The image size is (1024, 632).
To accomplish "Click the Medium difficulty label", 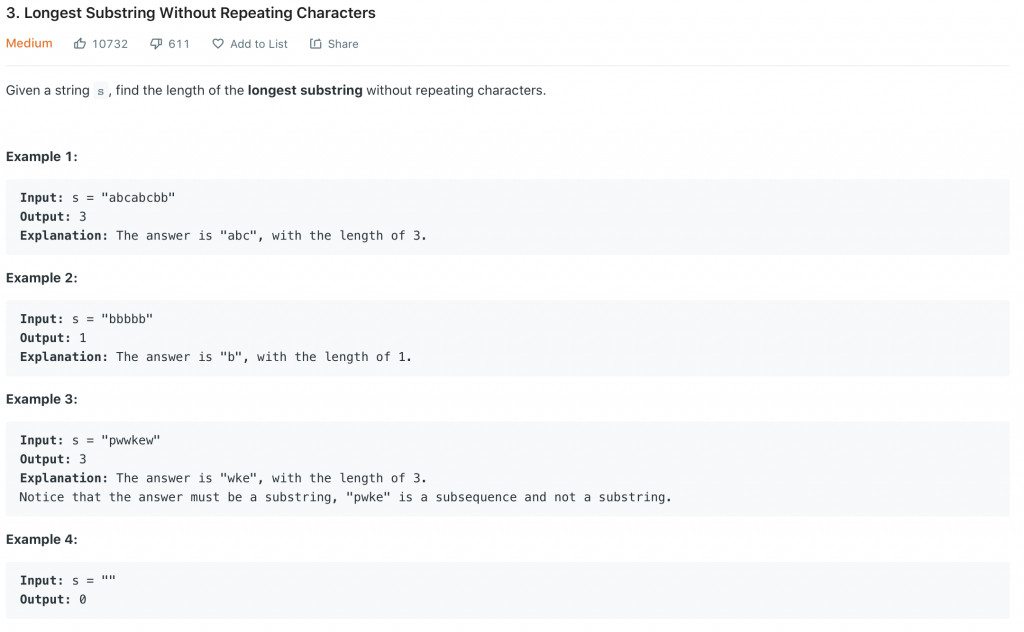I will 29,44.
